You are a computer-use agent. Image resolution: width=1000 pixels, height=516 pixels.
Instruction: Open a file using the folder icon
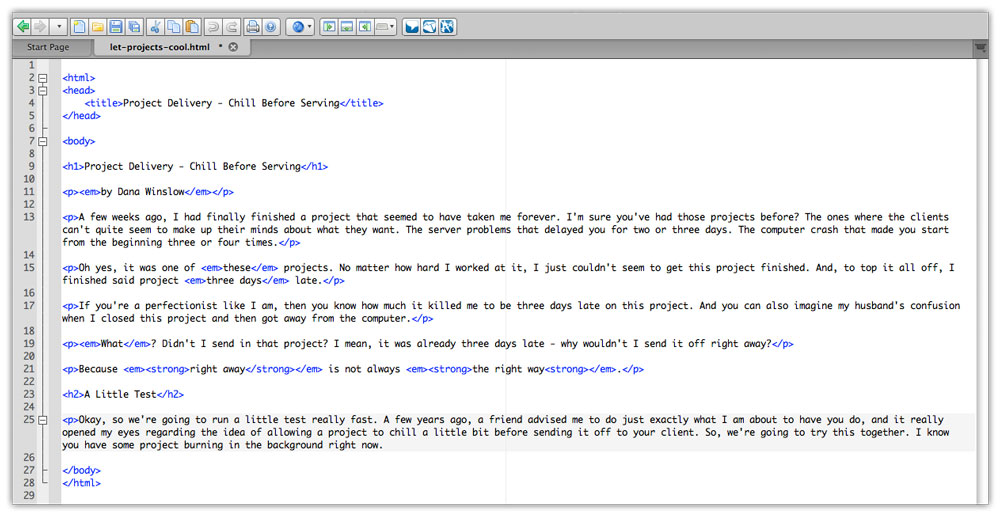(98, 26)
